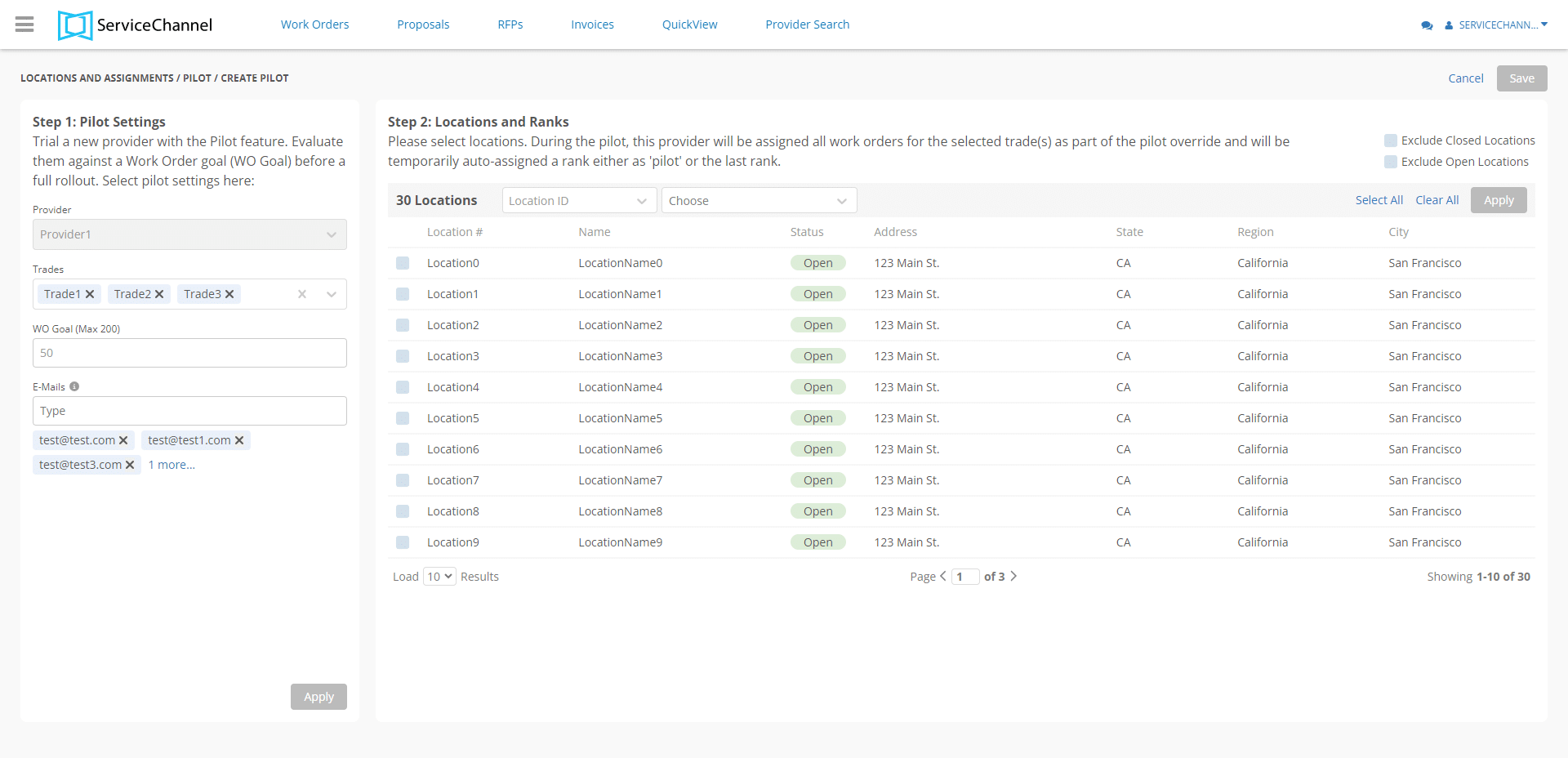This screenshot has height=758, width=1568.
Task: Remove the Trade3 tag
Action: [229, 294]
